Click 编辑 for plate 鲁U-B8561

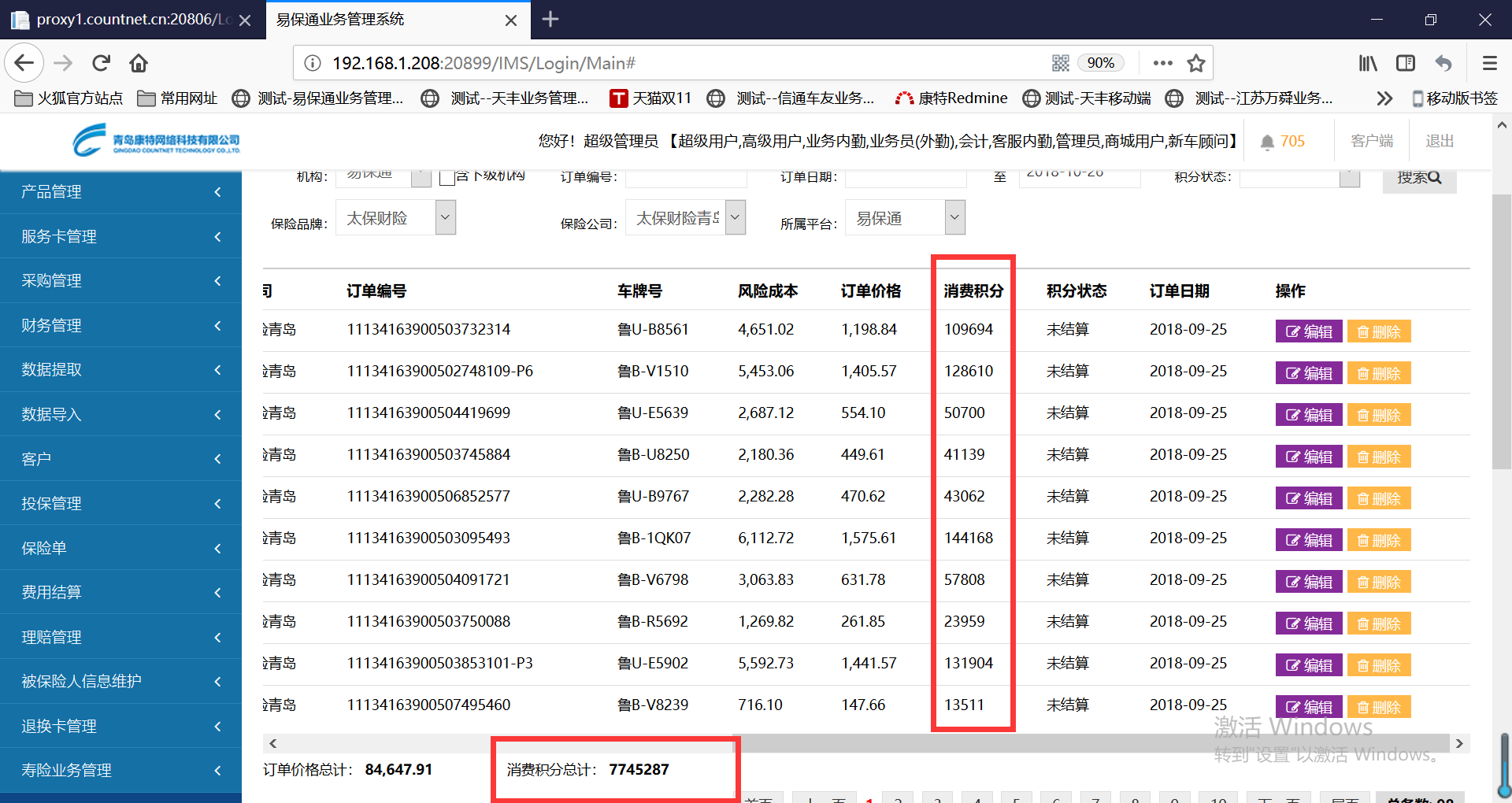coord(1308,331)
